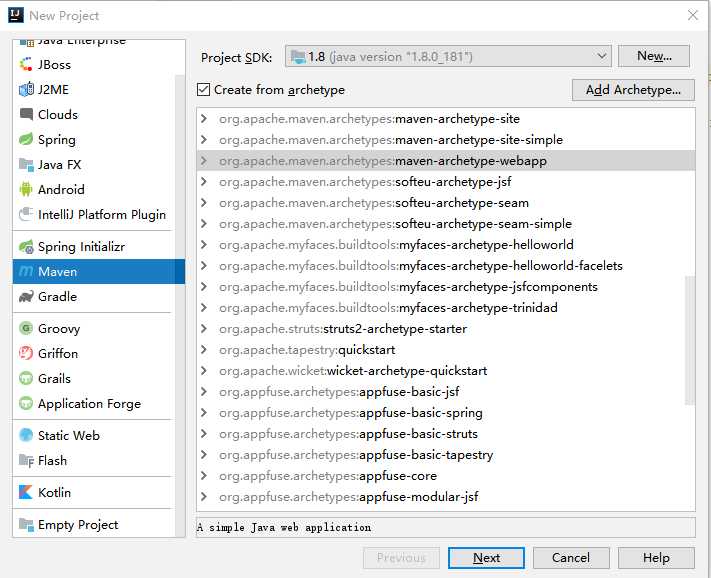Expand the struts2-archetype-starter entry

(x=204, y=329)
